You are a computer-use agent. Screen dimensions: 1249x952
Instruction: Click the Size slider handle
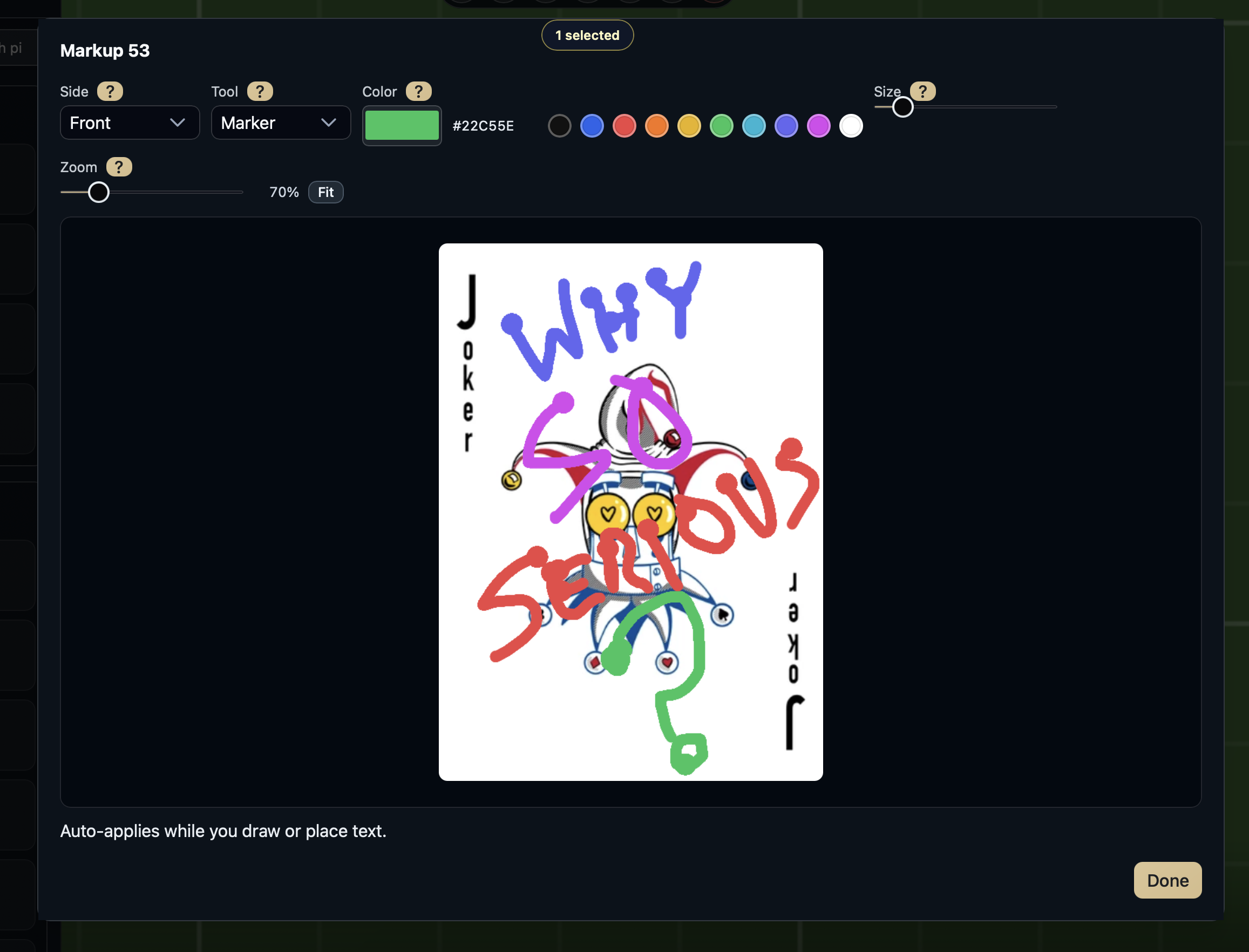(903, 106)
